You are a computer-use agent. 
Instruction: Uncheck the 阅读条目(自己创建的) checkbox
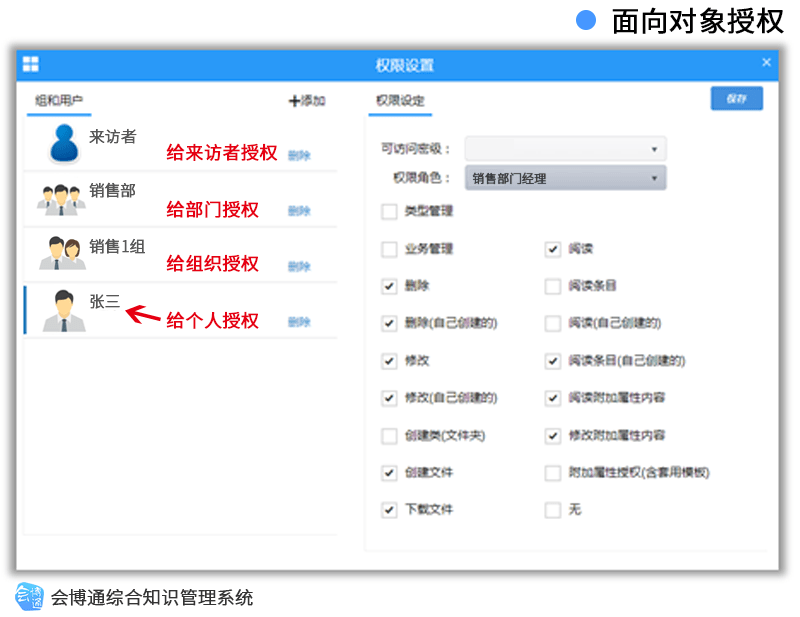553,361
